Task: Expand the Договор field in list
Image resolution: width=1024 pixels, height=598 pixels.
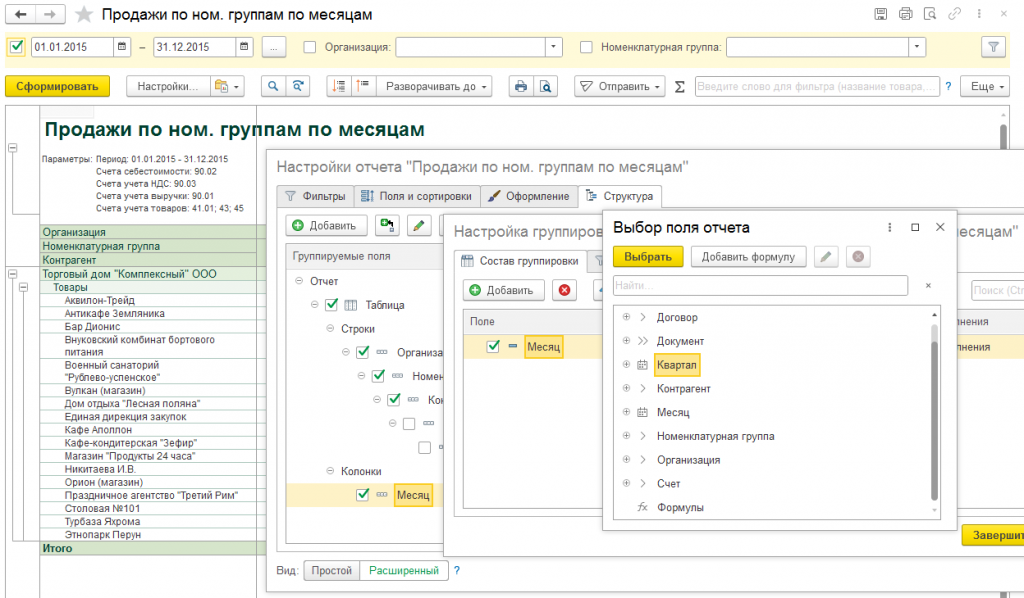Action: 626,317
